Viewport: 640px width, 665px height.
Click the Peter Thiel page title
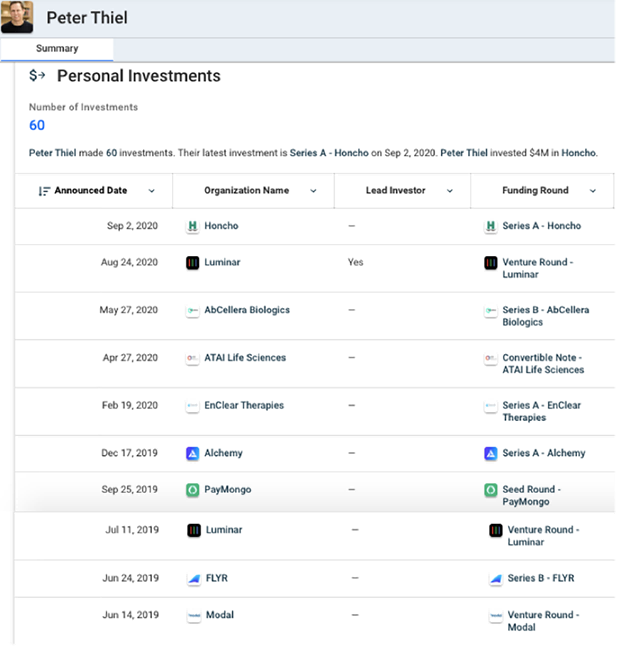tap(87, 18)
